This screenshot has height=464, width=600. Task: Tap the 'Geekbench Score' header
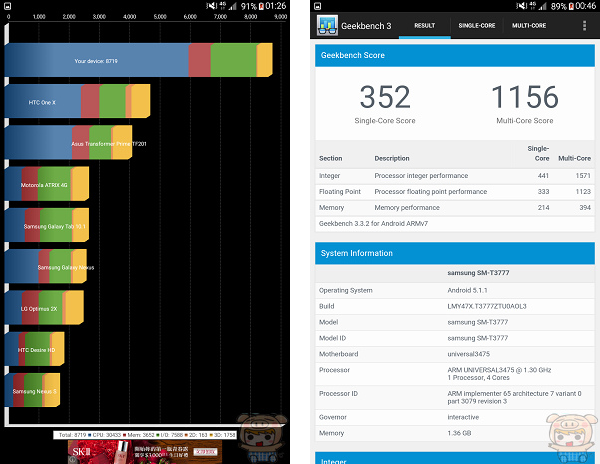455,55
